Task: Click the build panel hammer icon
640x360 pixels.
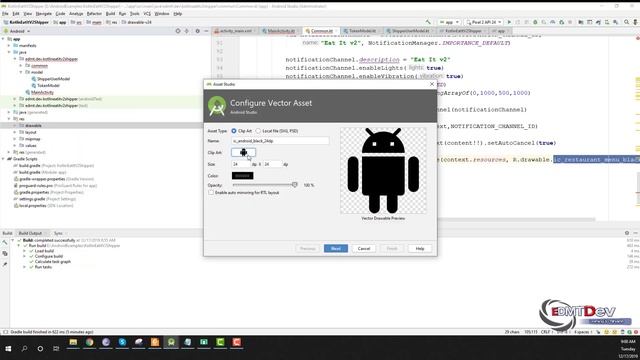Action: click(x=5, y=243)
